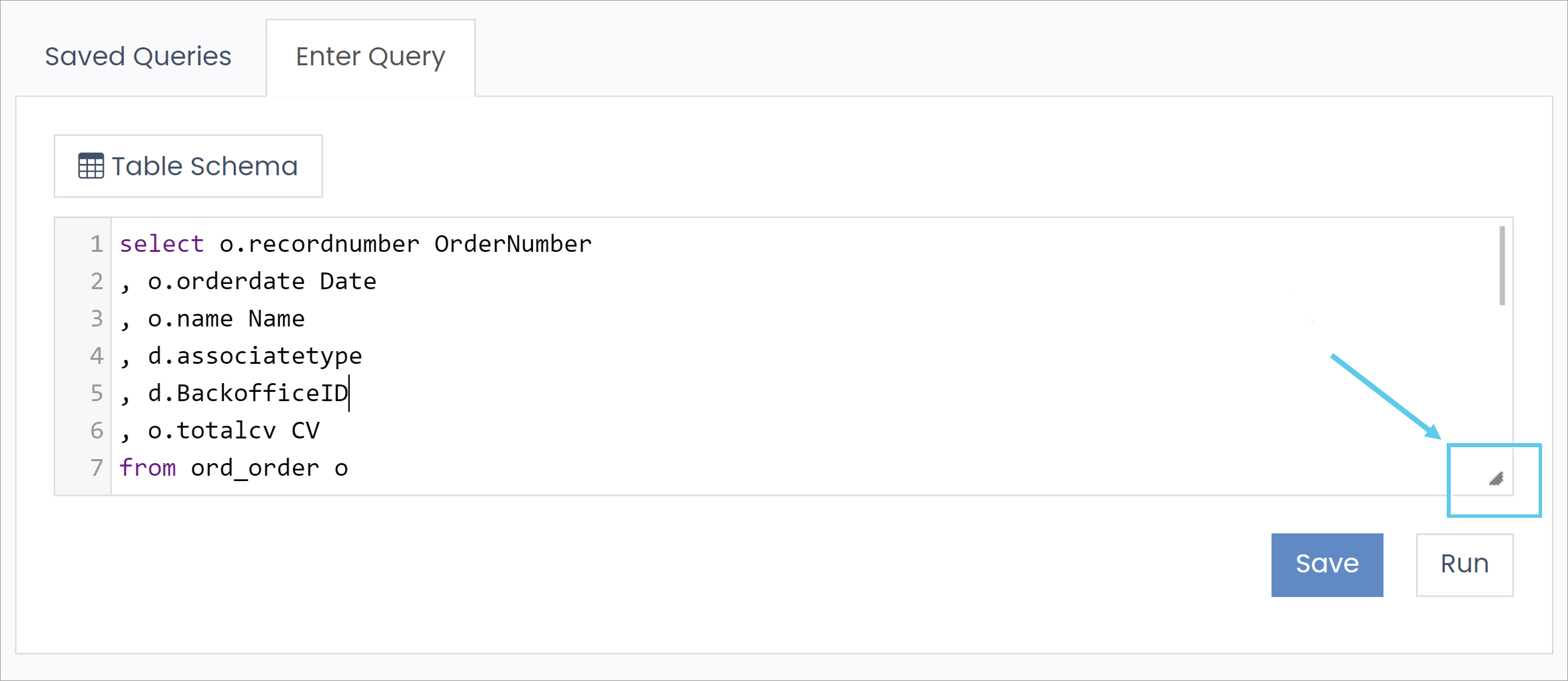
Task: Click the o.totalcv text on line 6
Action: coord(212,430)
